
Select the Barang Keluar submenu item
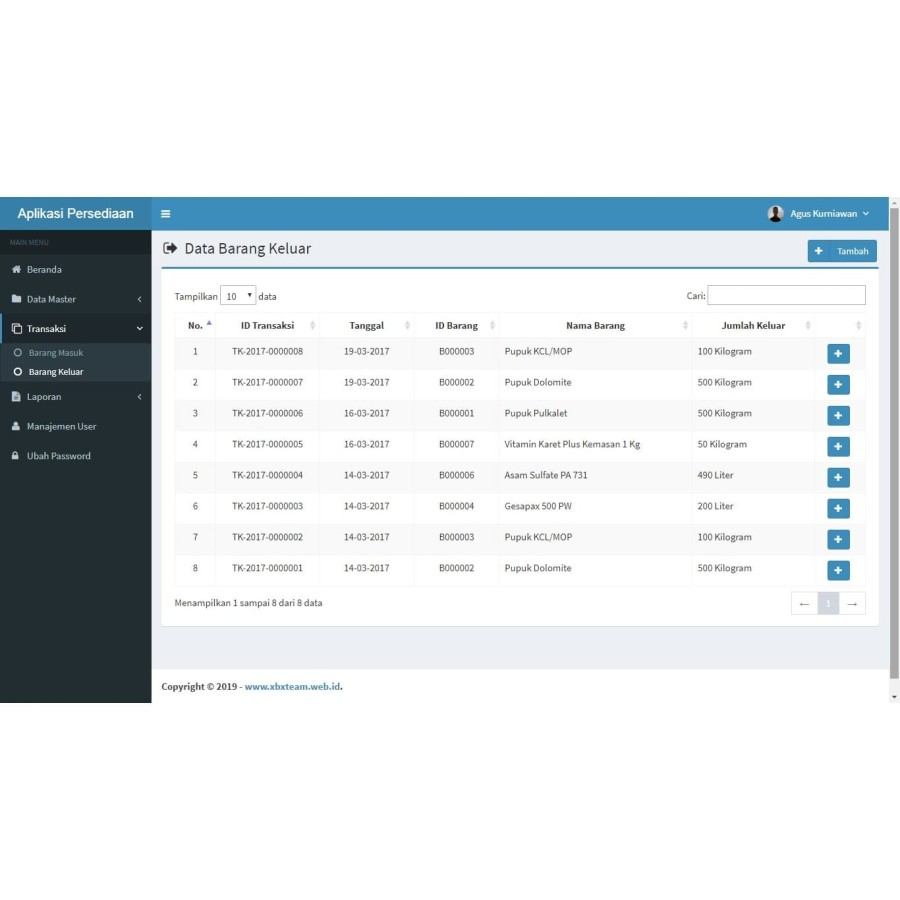55,372
